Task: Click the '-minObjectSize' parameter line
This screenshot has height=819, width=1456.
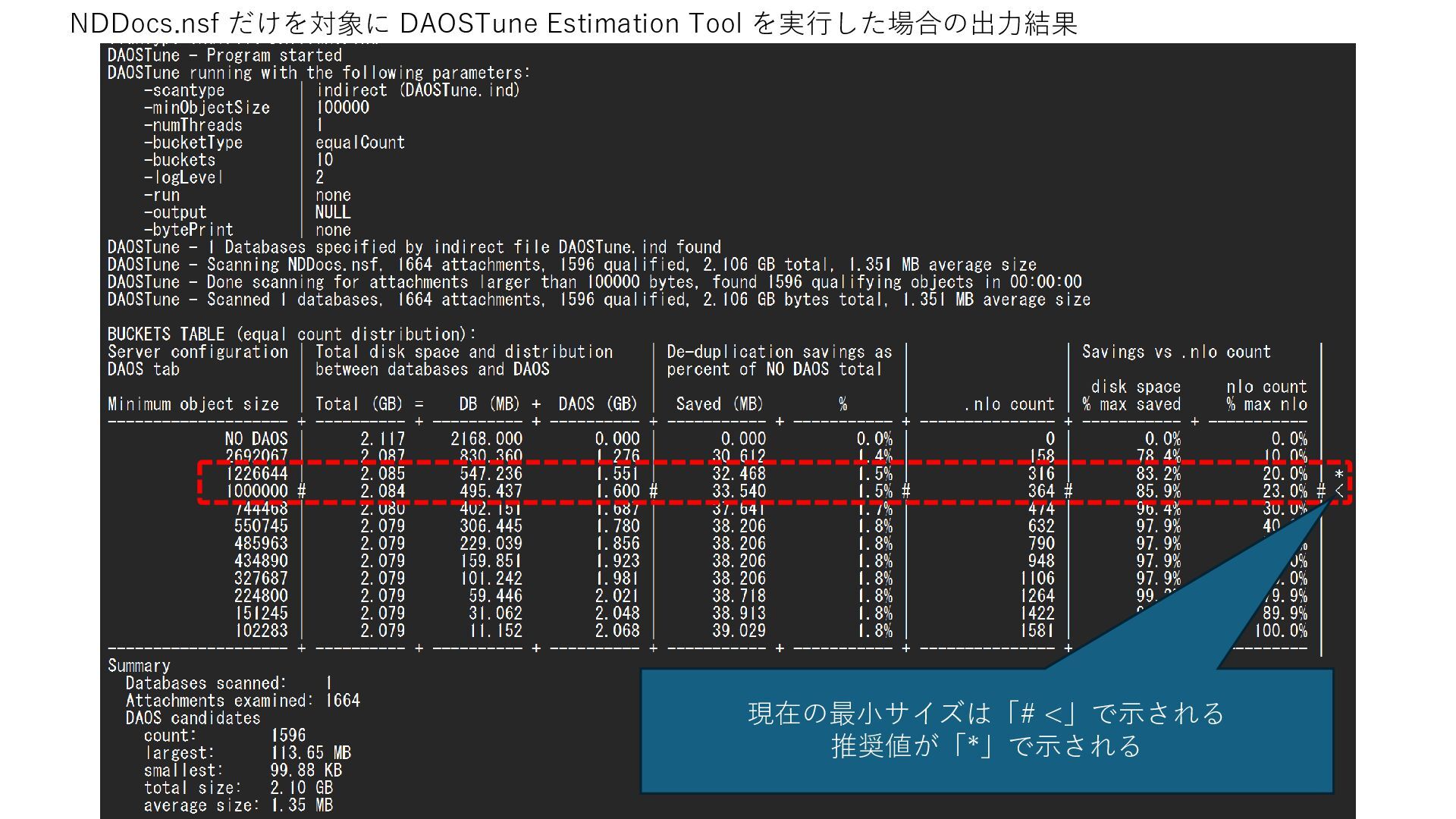Action: pos(206,108)
